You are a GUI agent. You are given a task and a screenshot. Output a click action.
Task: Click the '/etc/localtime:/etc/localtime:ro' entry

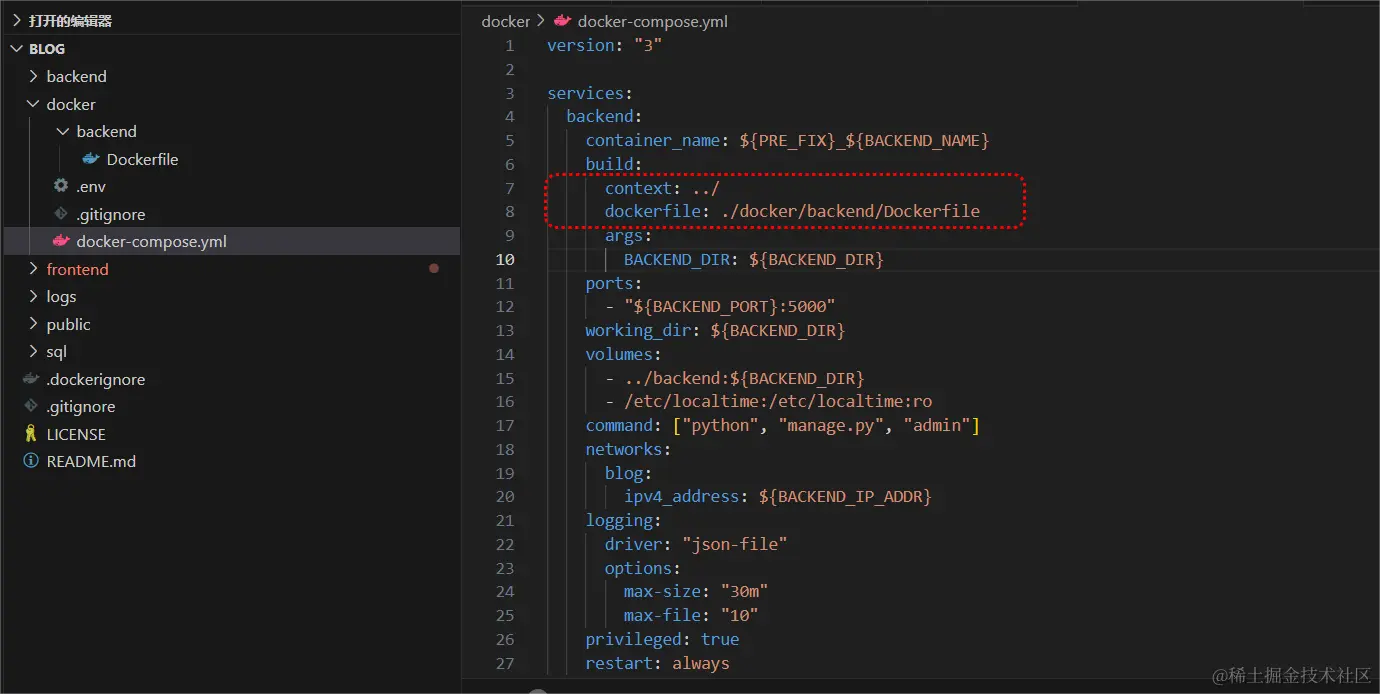tap(778, 401)
